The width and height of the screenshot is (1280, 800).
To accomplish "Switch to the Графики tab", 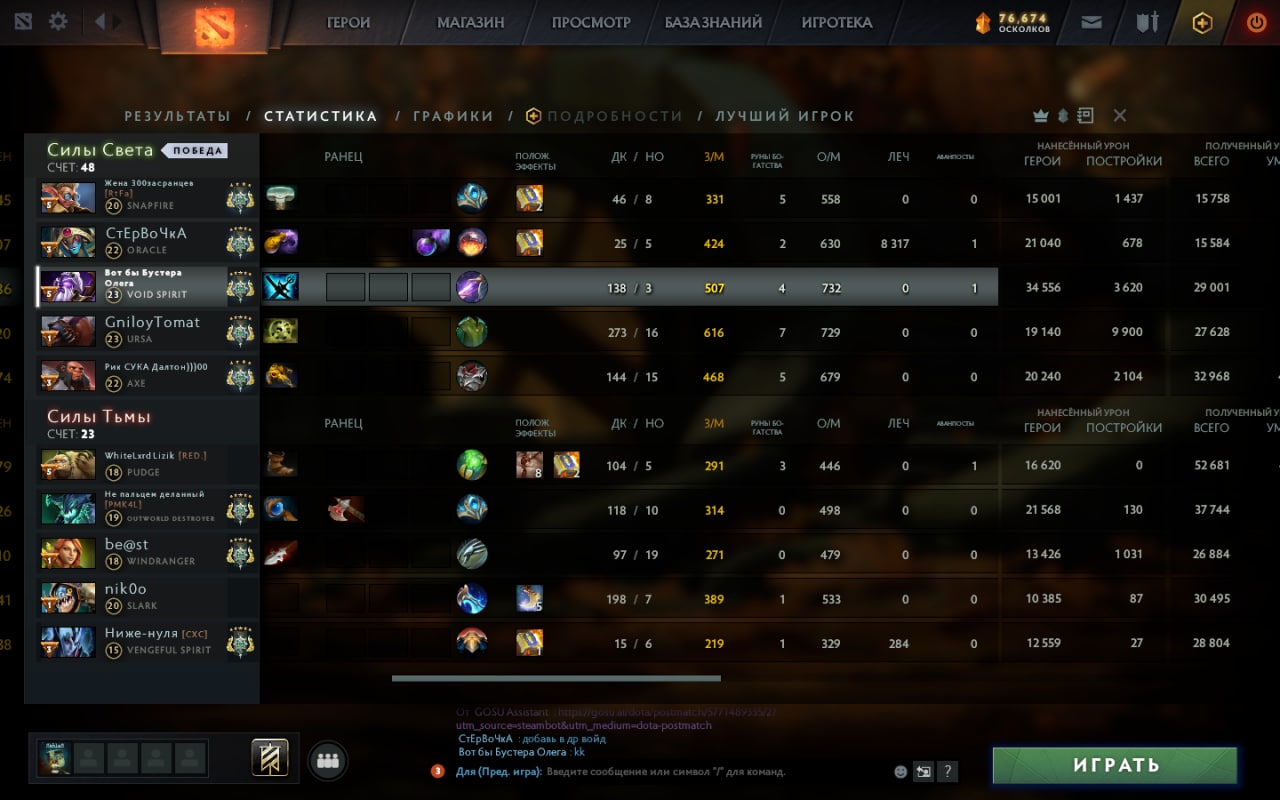I will (x=453, y=116).
